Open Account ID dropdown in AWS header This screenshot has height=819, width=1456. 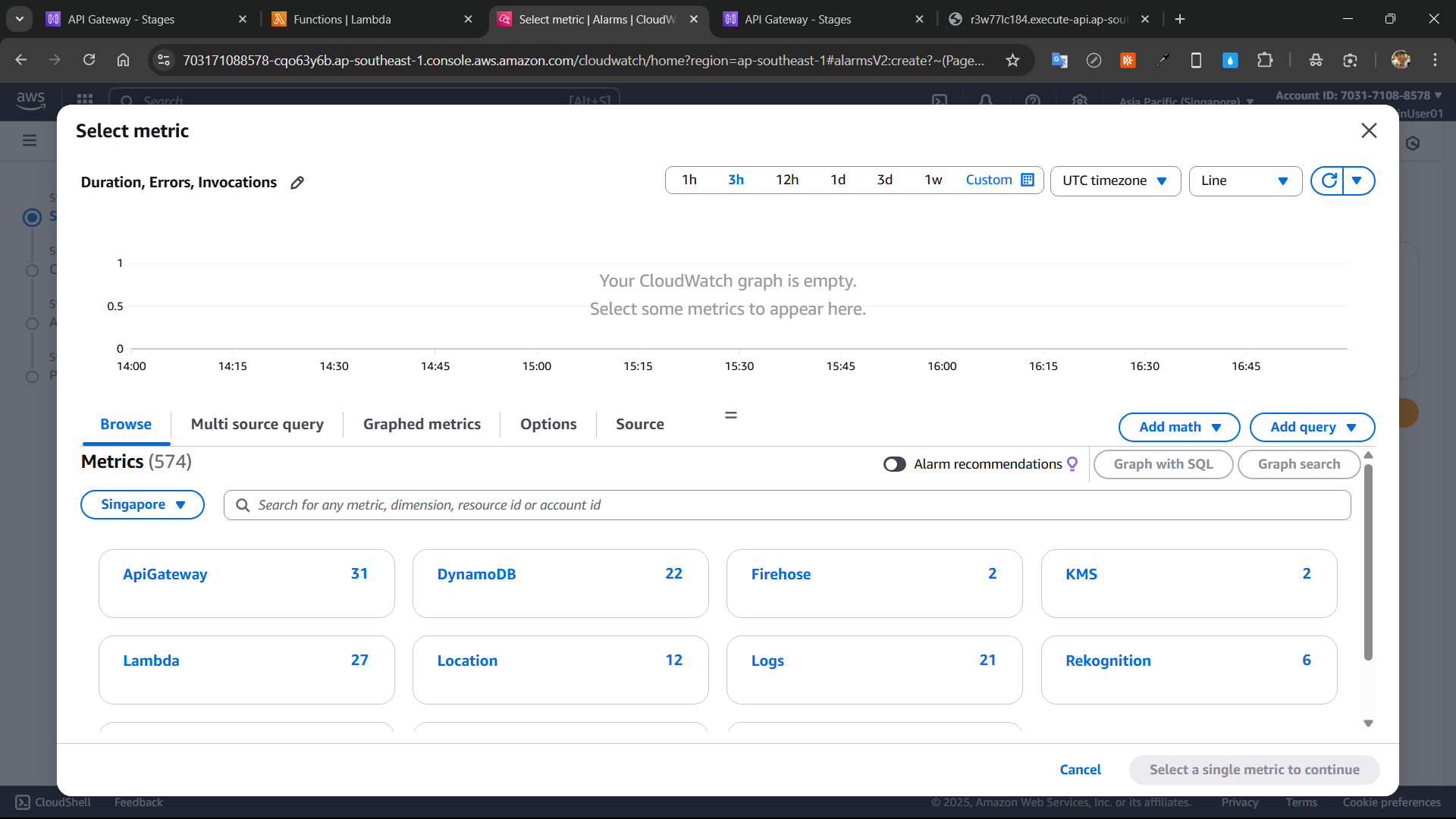(x=1358, y=96)
